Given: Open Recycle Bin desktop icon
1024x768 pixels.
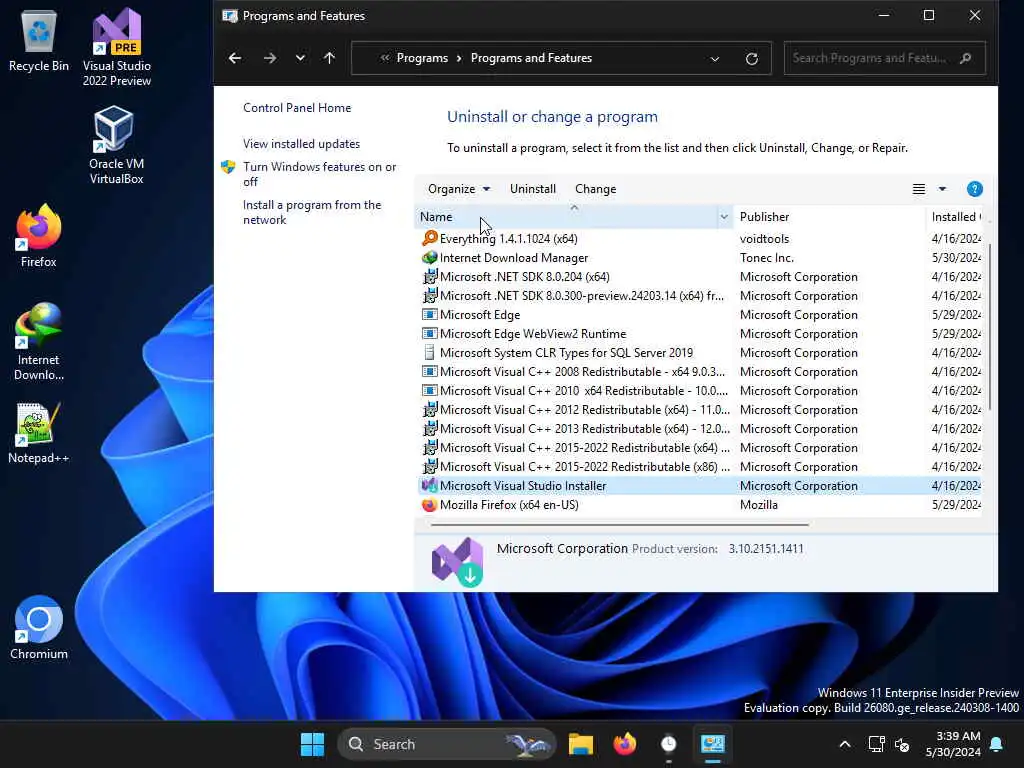Looking at the screenshot, I should [39, 42].
